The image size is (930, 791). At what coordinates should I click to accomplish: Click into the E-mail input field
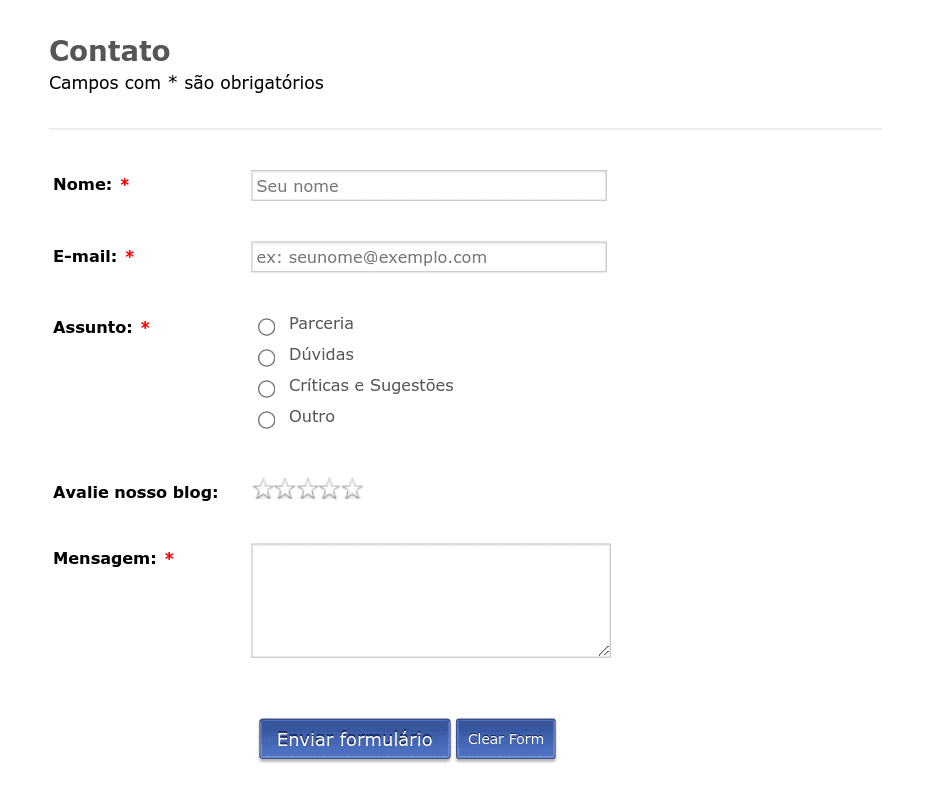click(x=429, y=257)
